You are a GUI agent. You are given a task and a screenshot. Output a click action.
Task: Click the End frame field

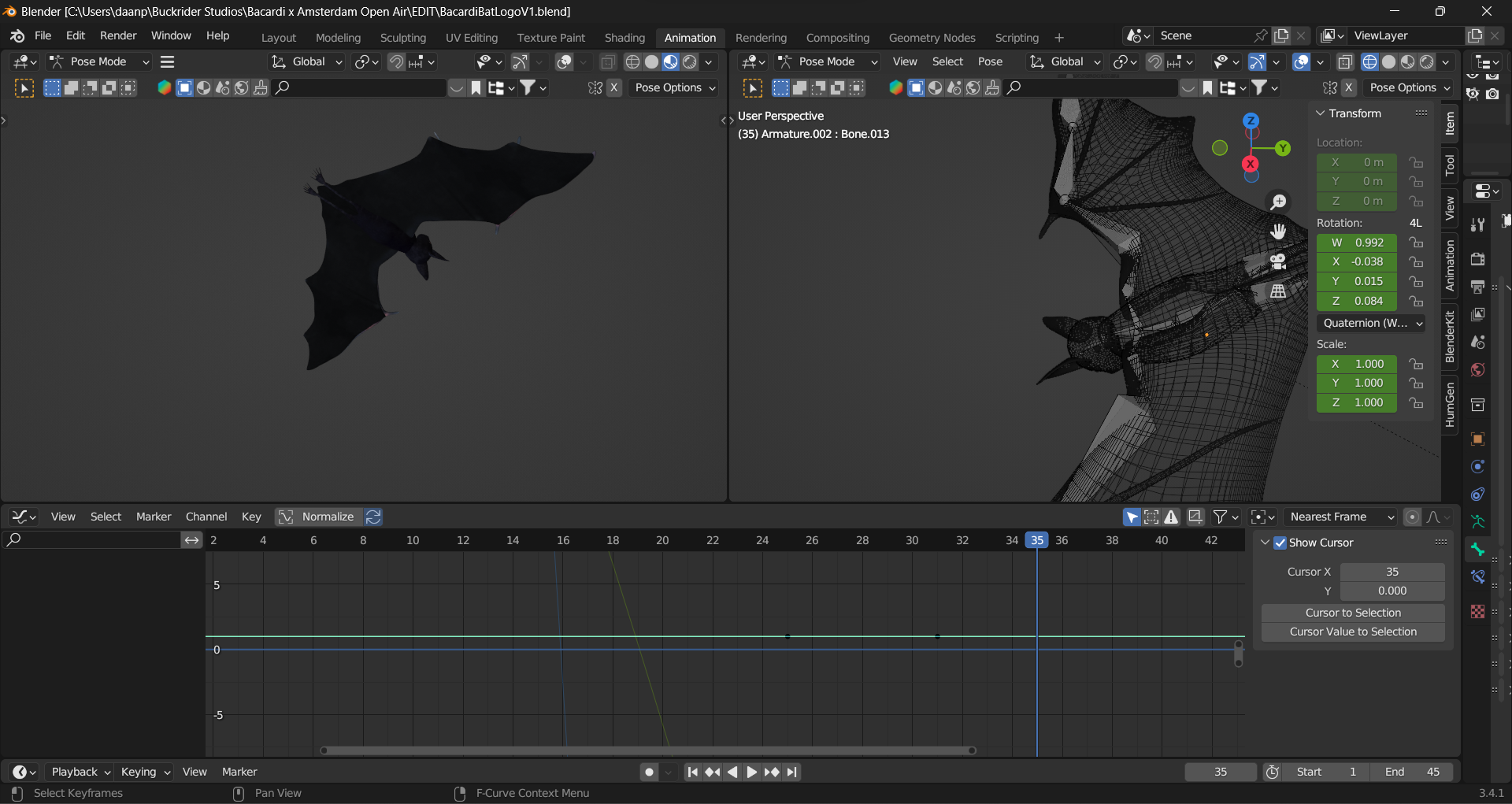pos(1413,772)
